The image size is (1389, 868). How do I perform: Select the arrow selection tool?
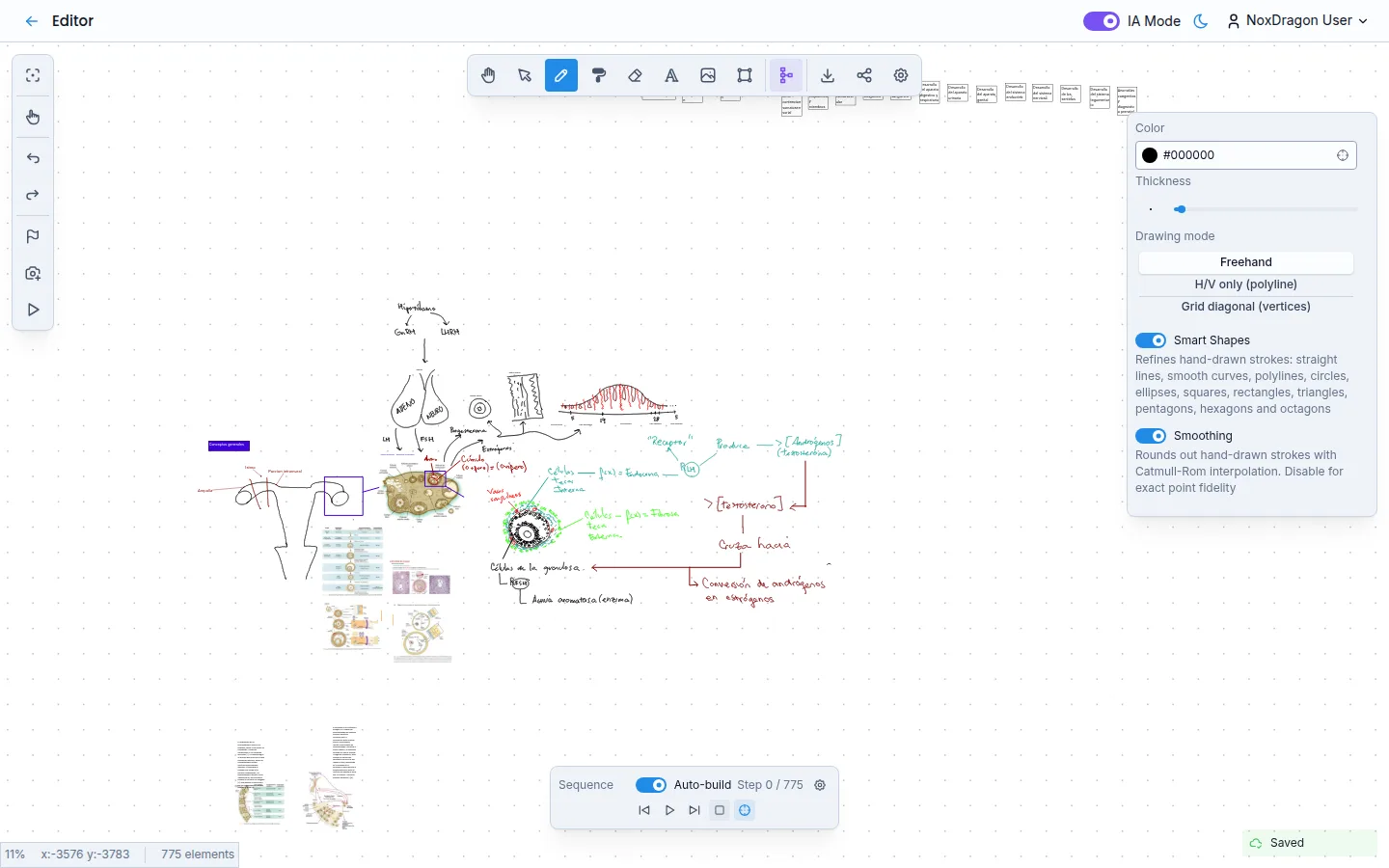(x=525, y=75)
